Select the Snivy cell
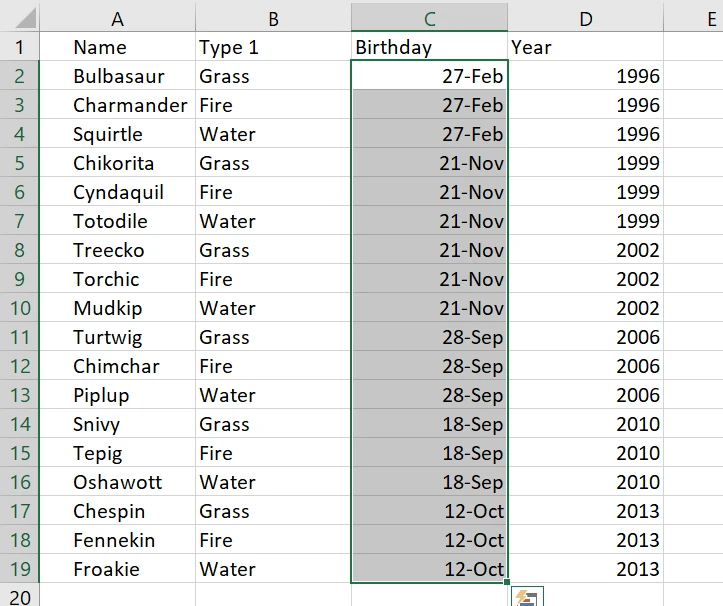 [x=118, y=424]
